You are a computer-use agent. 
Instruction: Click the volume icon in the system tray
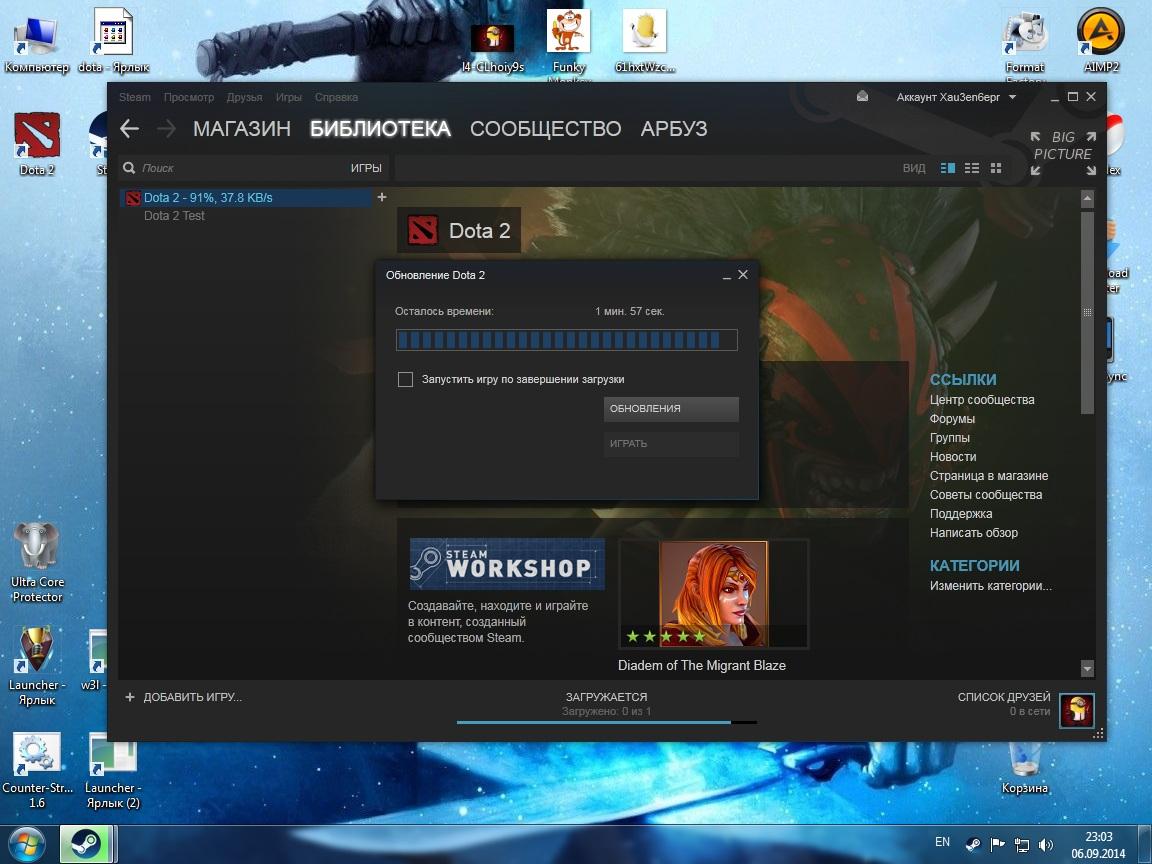coord(1046,845)
